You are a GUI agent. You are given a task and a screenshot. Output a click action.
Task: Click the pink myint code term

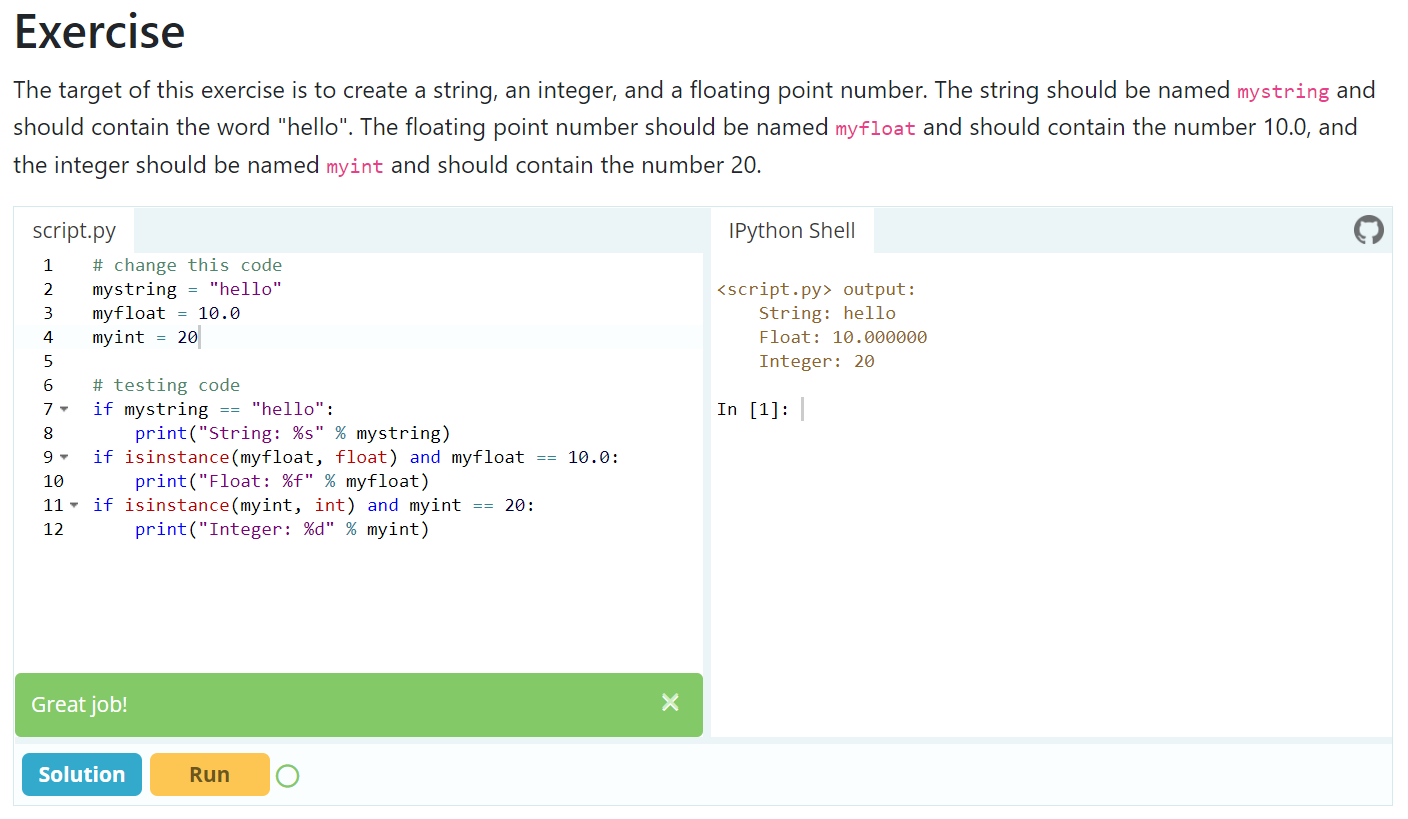click(x=355, y=166)
